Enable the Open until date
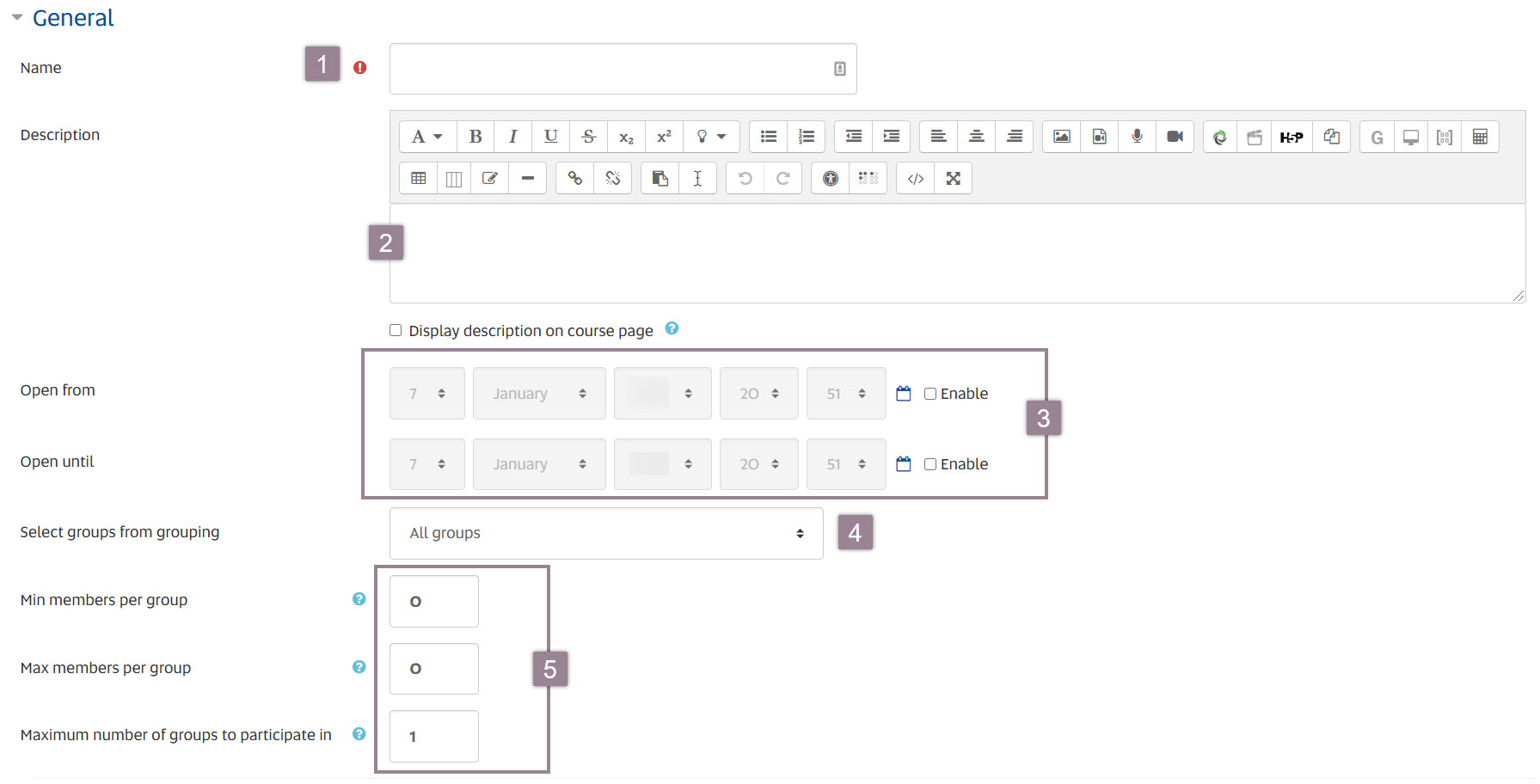Screen dimensions: 1540x784 point(930,463)
